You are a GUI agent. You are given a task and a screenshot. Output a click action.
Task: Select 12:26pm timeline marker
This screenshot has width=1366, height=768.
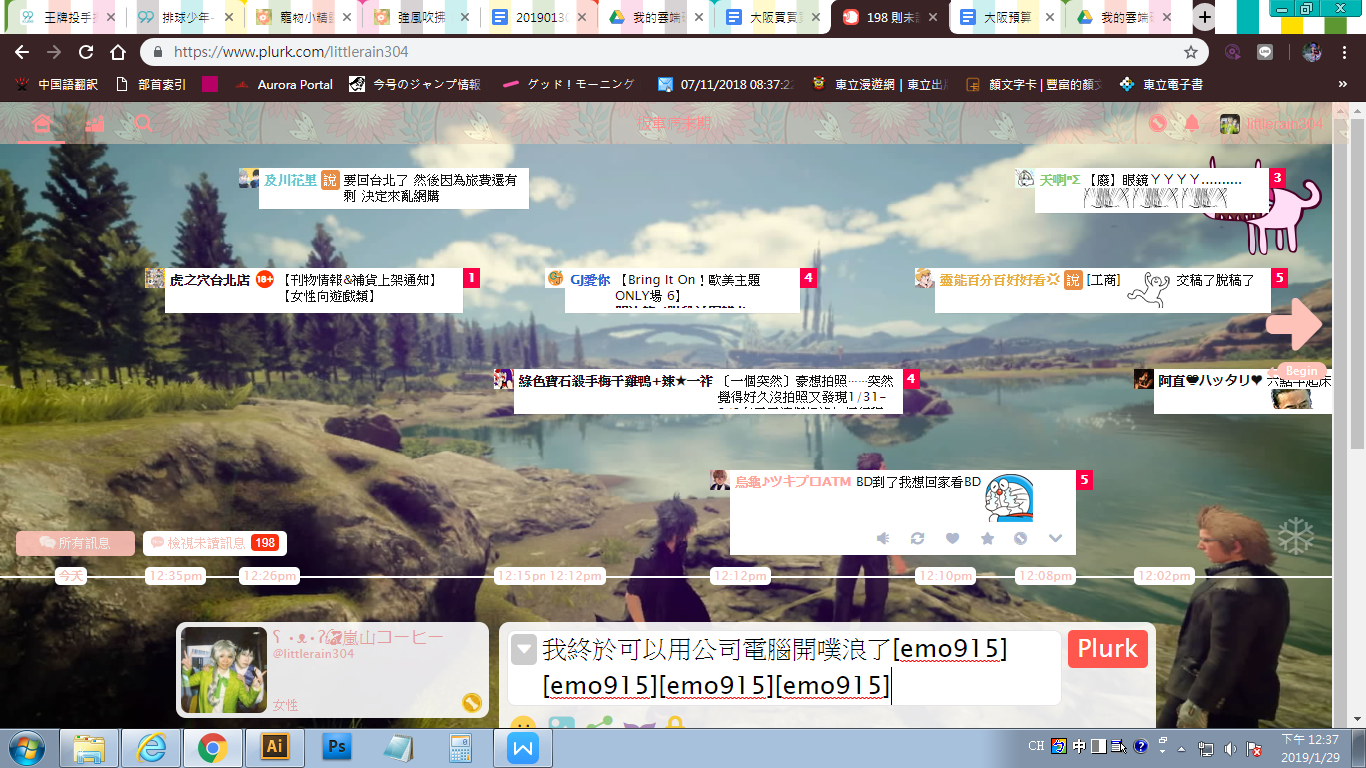pyautogui.click(x=269, y=576)
